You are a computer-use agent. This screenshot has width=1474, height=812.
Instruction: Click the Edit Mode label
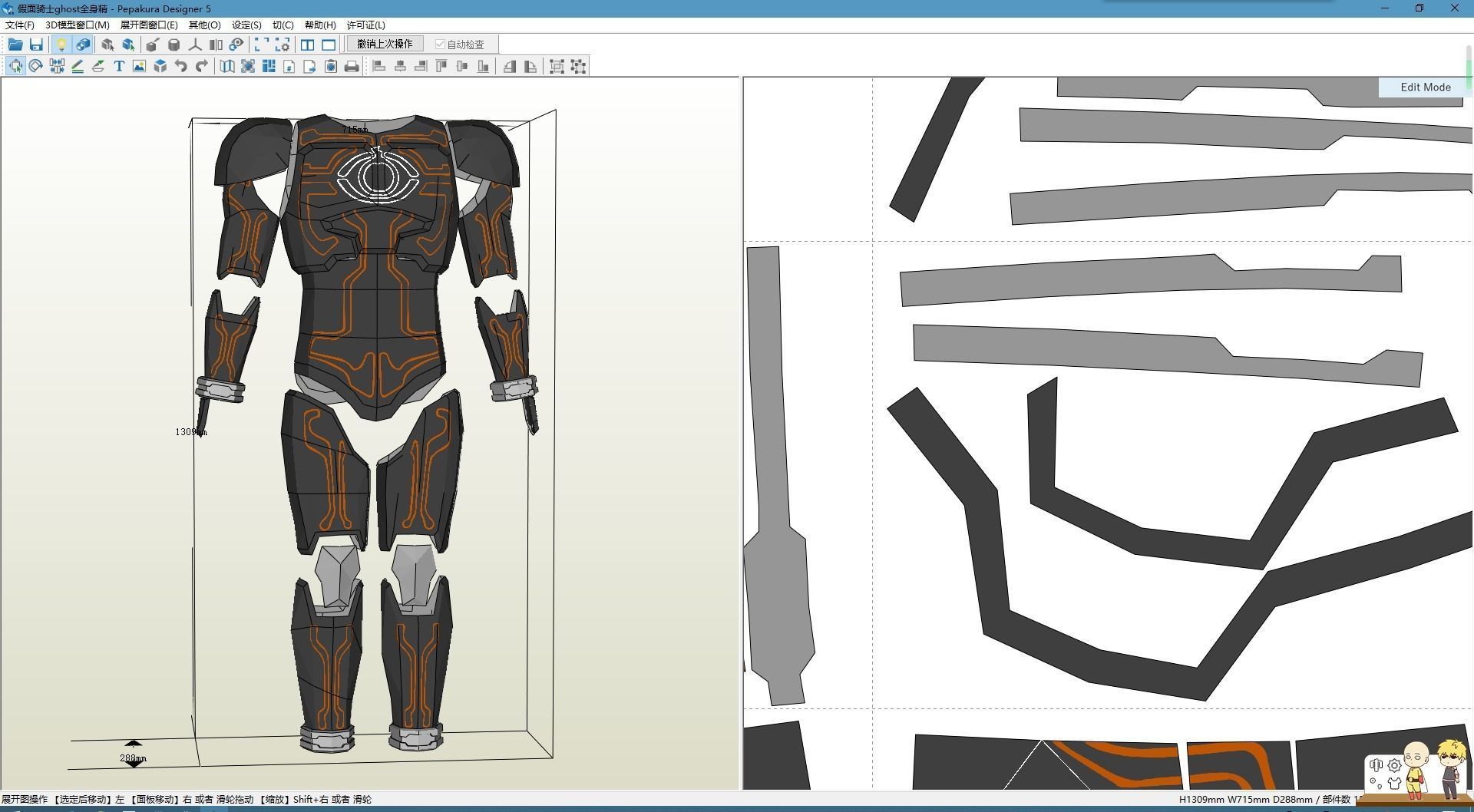click(1425, 87)
